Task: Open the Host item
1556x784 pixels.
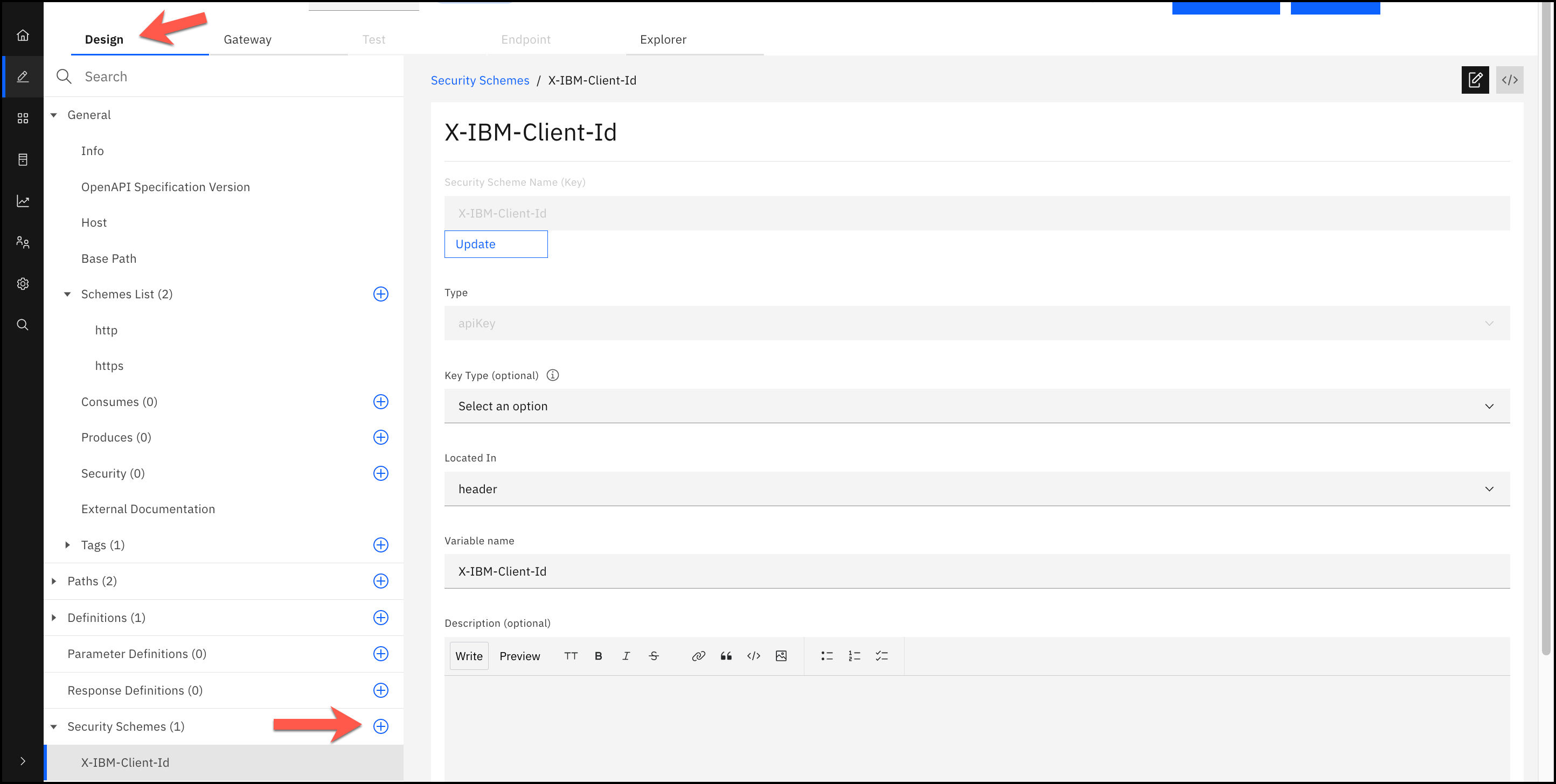Action: pos(94,223)
